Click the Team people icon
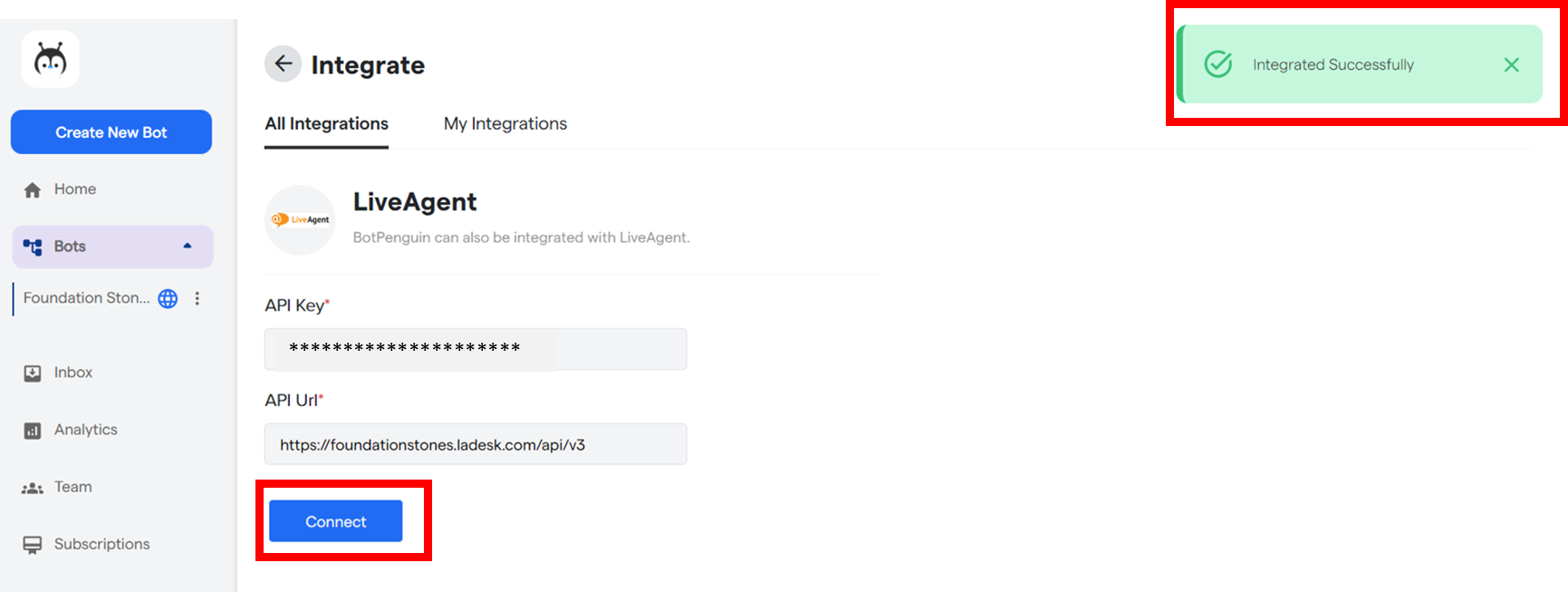 [33, 488]
